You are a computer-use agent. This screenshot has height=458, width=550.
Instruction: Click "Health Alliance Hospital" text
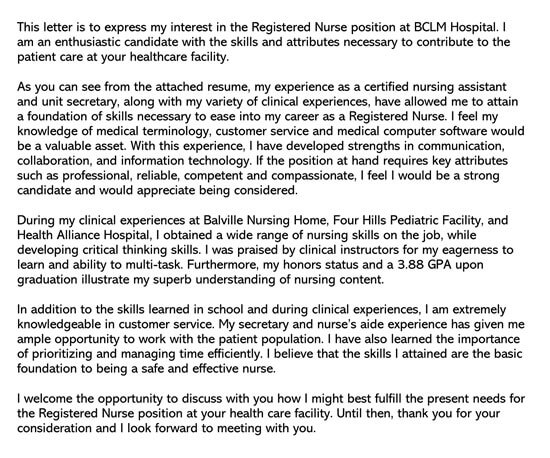[x=83, y=235]
